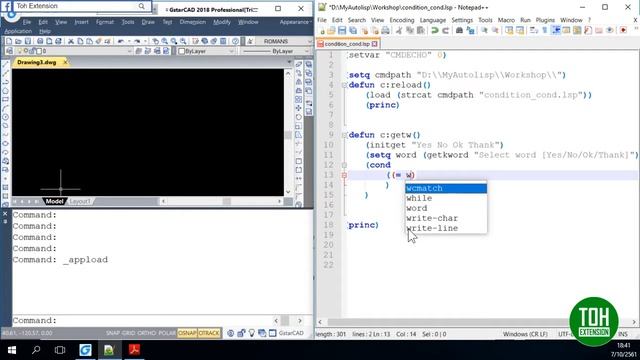Screen dimensions: 640x360
Task: Click the Print icon in Notepad++ toolbar
Action: 385,30
